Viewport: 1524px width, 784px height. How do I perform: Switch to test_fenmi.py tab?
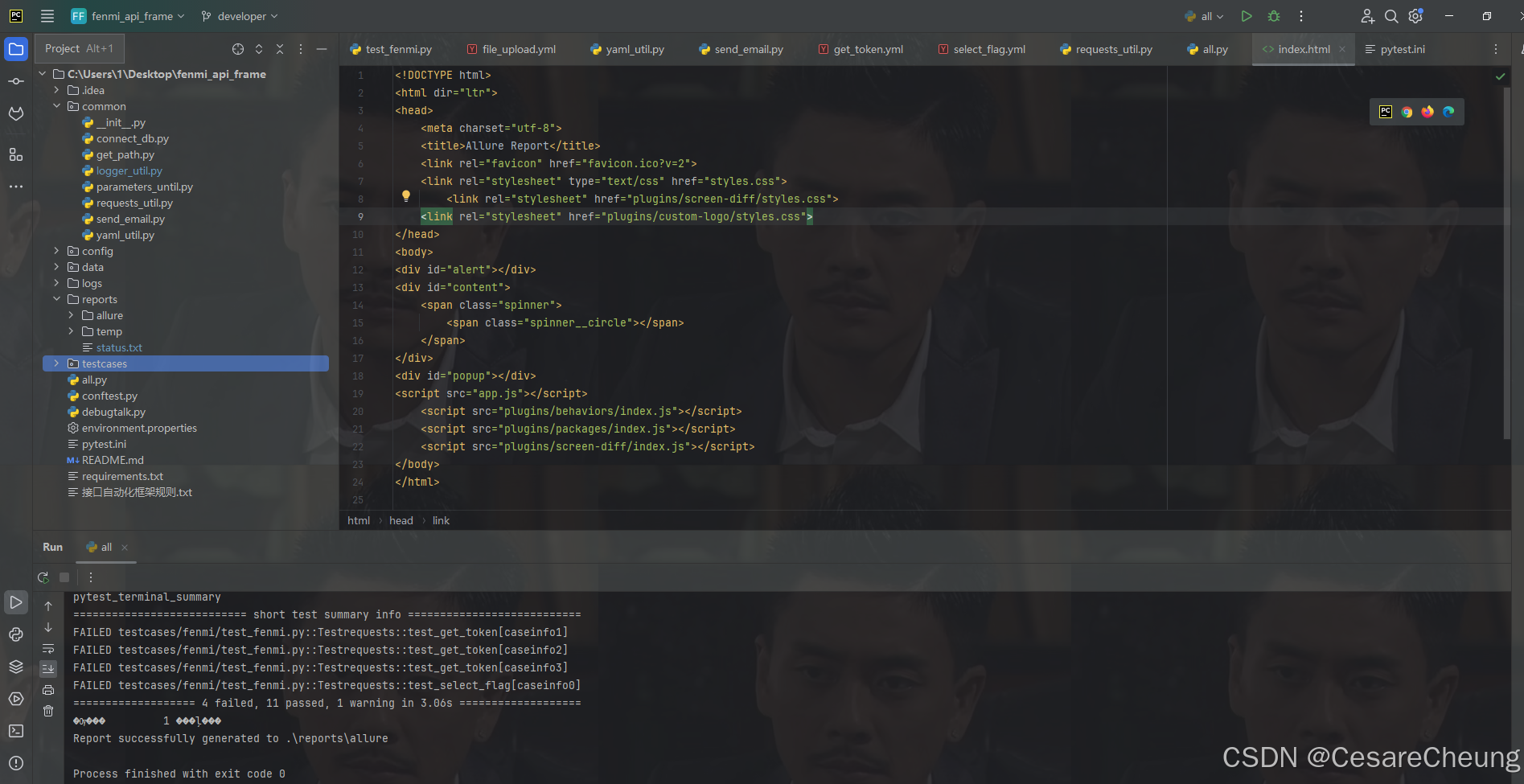coord(391,49)
